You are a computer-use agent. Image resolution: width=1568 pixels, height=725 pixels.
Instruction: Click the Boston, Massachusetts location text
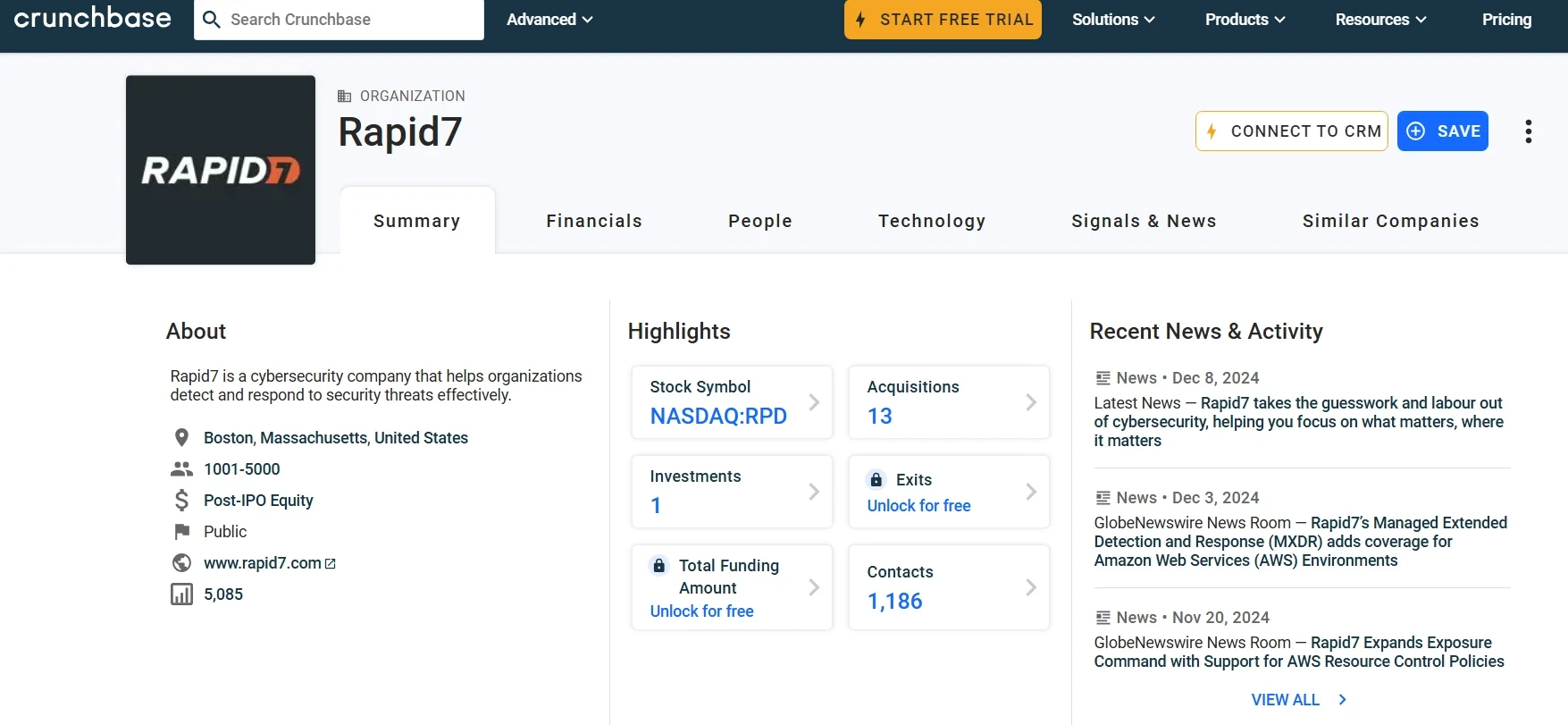pos(336,438)
